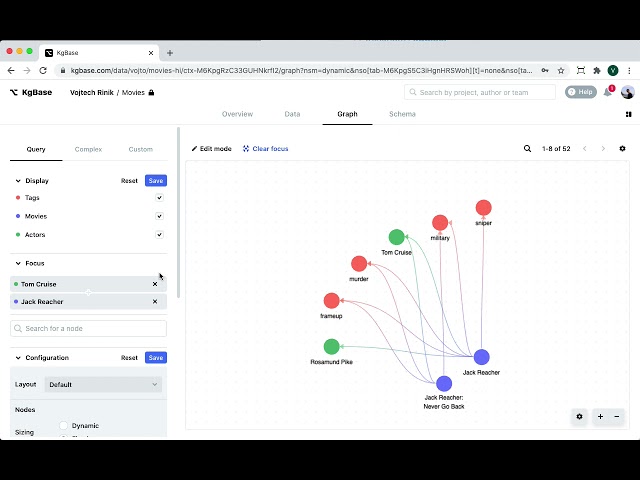This screenshot has width=640, height=480.
Task: Click Clear focus link
Action: pyautogui.click(x=266, y=149)
